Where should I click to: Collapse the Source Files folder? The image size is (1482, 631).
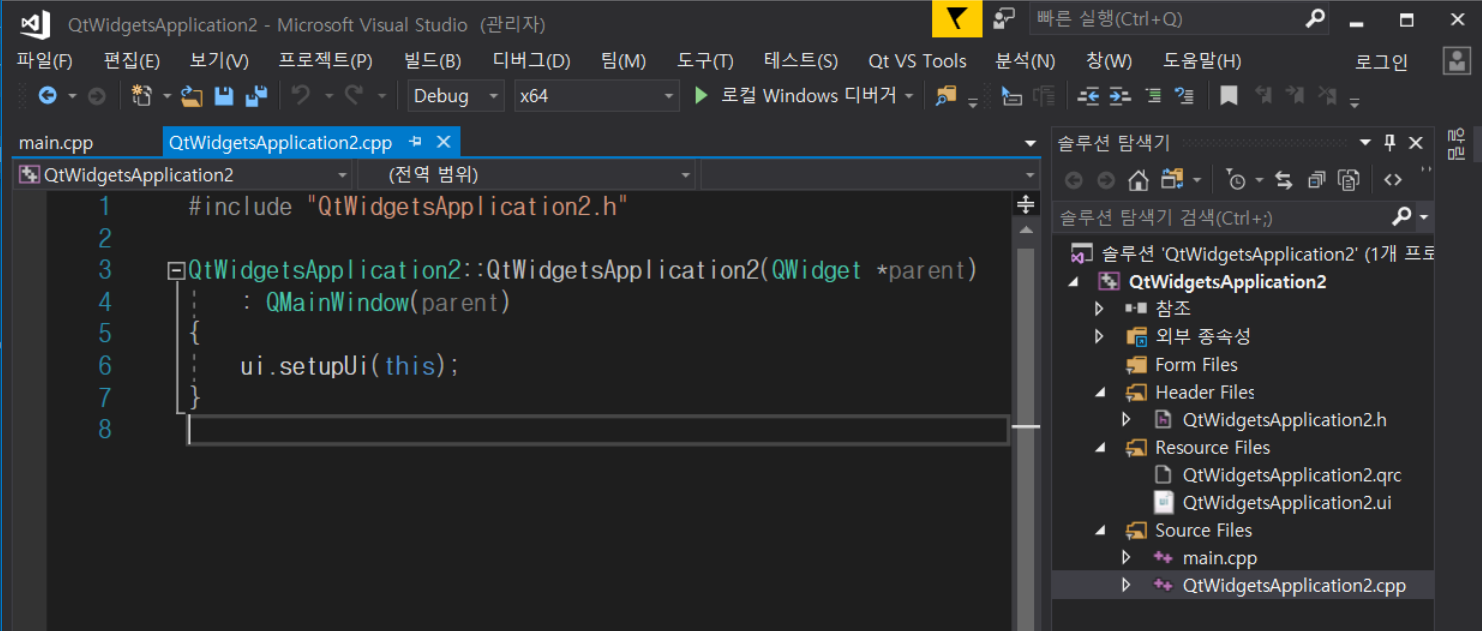(1101, 531)
